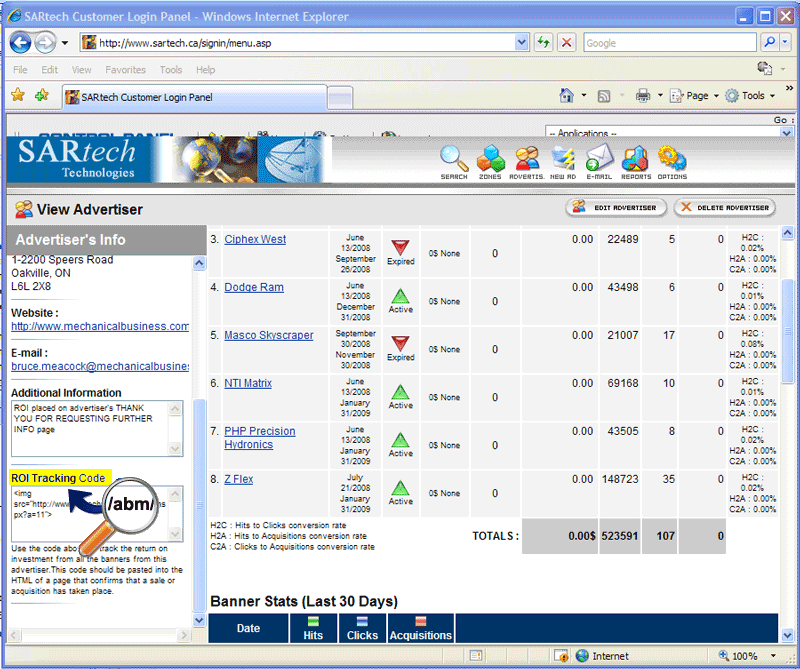Open the Masco Skyscraper banner link

click(269, 335)
